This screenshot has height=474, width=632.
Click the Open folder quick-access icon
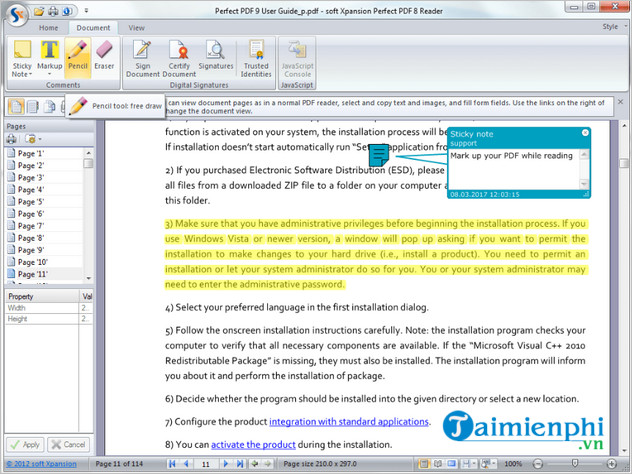(x=39, y=11)
